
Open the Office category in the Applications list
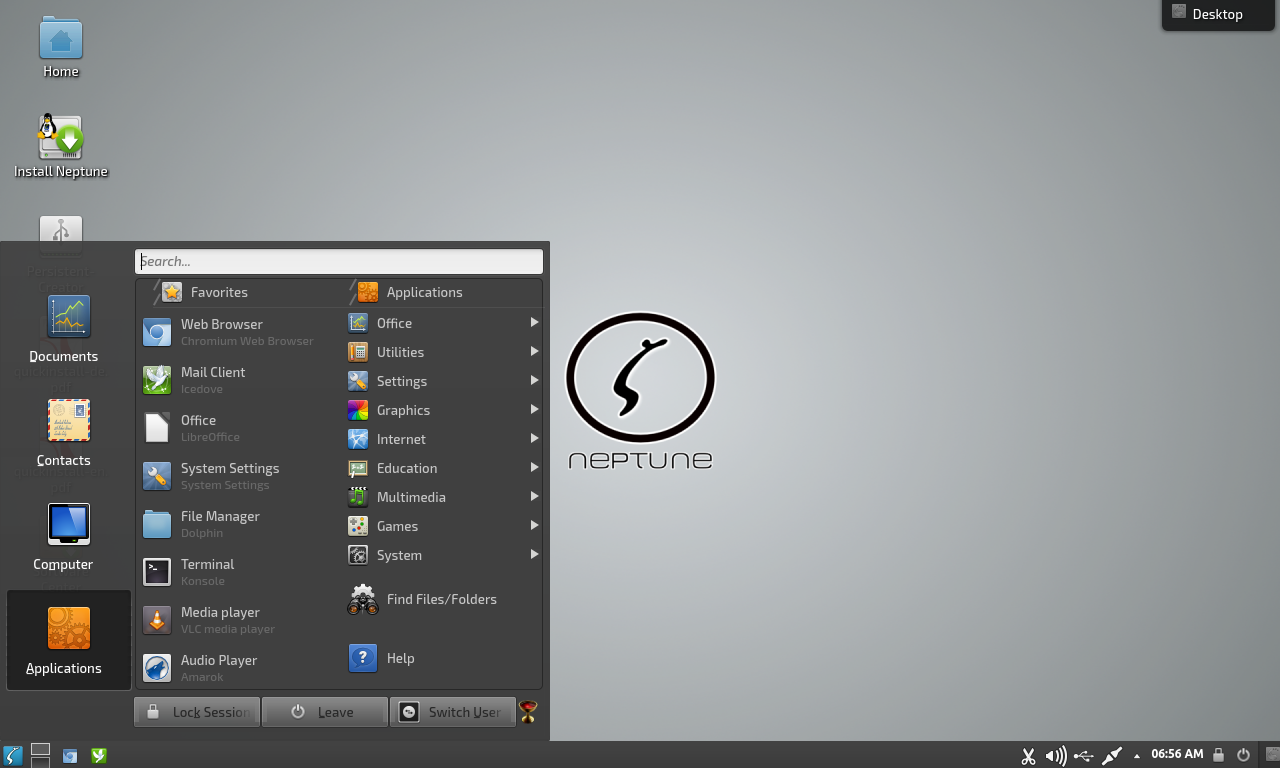443,323
